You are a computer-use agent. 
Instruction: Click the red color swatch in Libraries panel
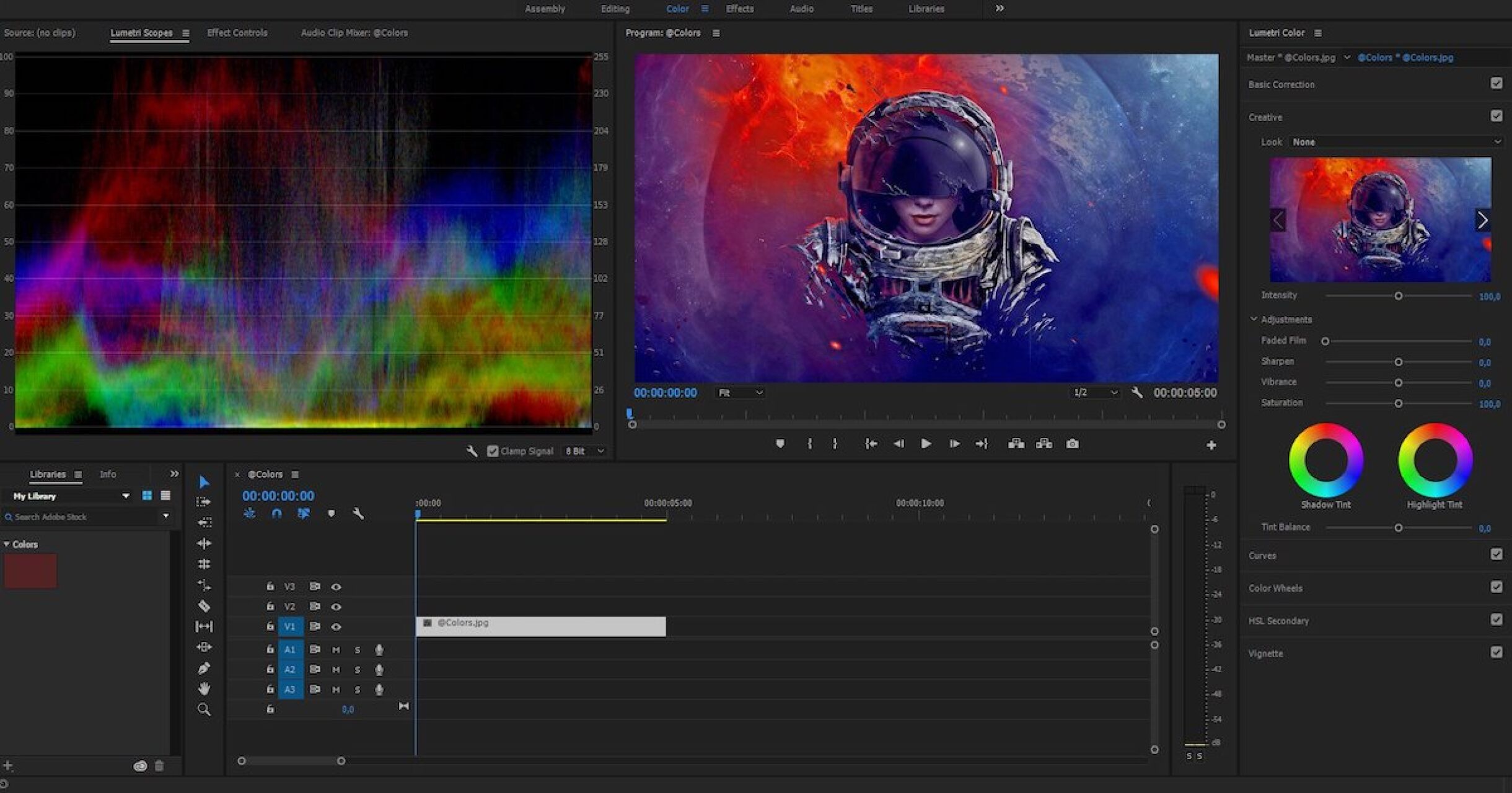[30, 571]
